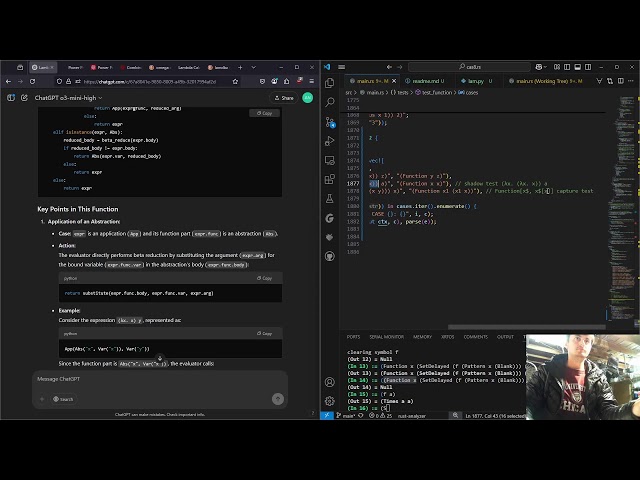Toggle the ChatGPT sidebar
Image resolution: width=640 pixels, height=480 pixels.
[11, 98]
